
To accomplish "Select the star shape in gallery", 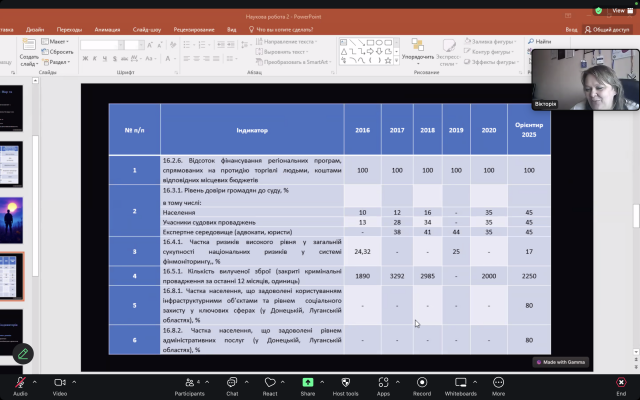I will click(x=388, y=61).
